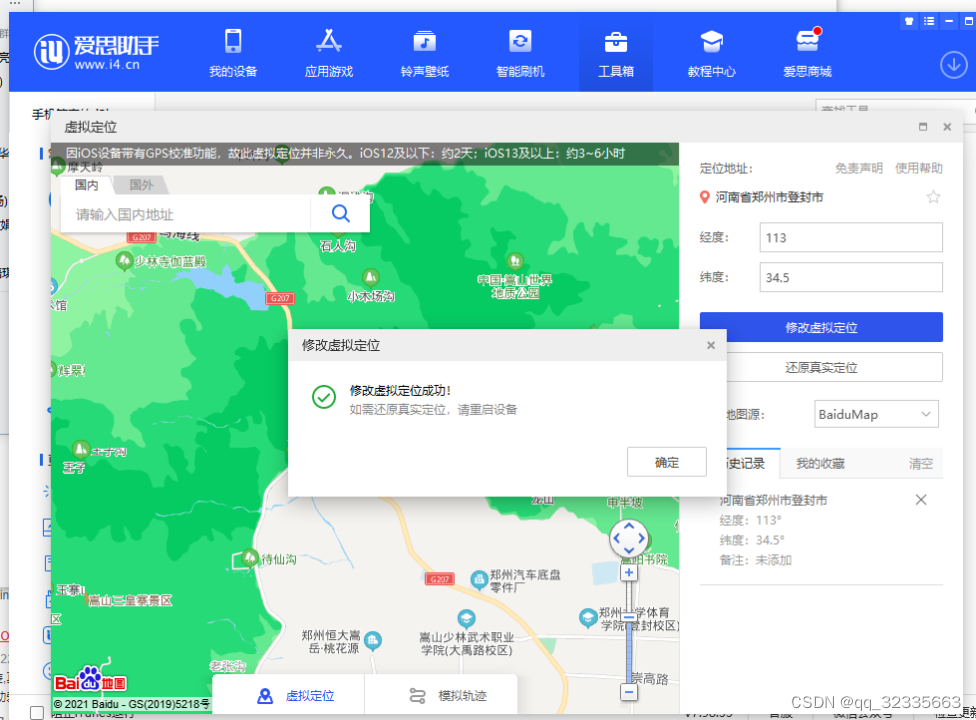The height and width of the screenshot is (720, 976).
Task: Open 我的设备 in top navigation
Action: [233, 53]
